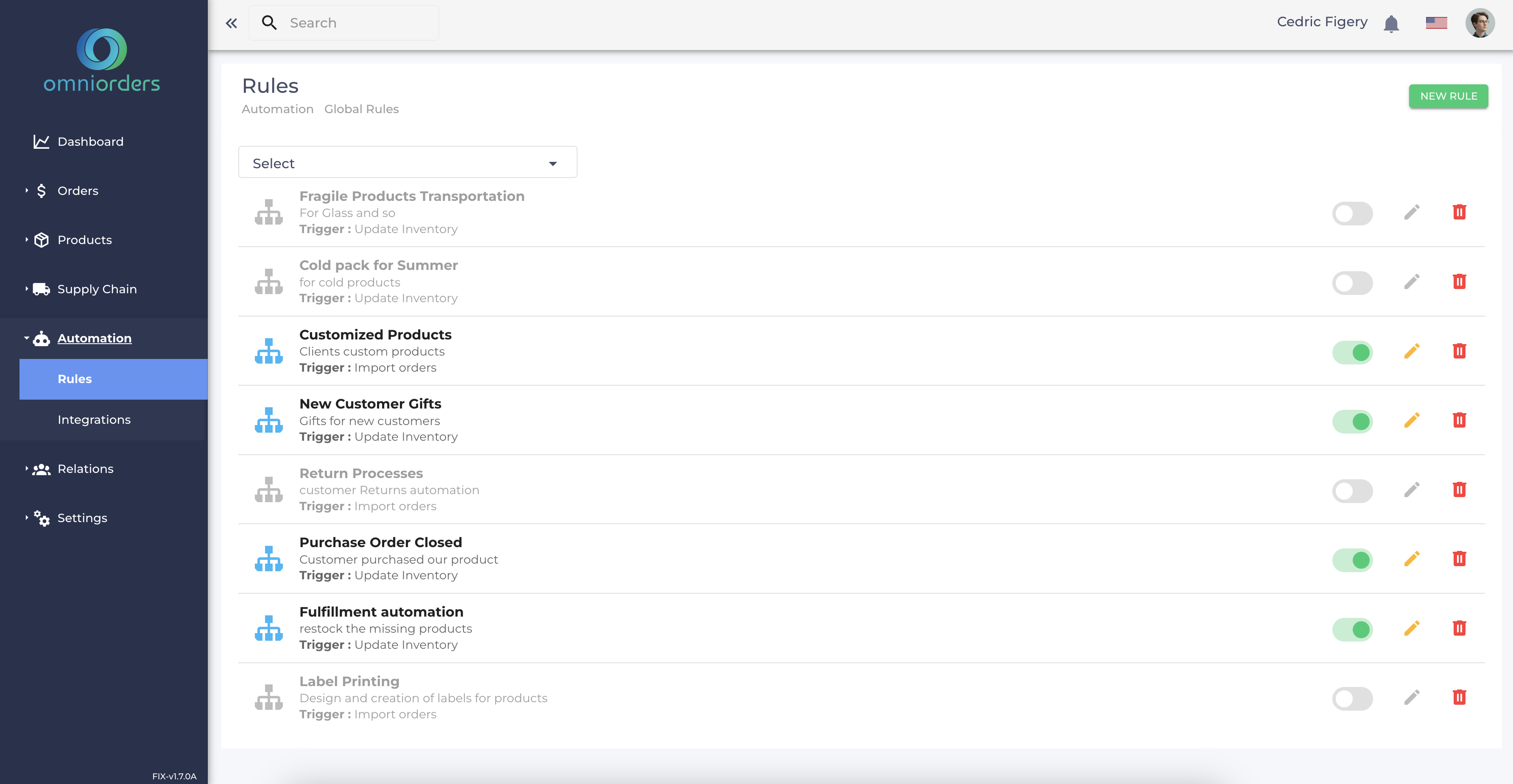Viewport: 1513px width, 784px height.
Task: Edit the Fulfillment automation rule with the pencil icon
Action: coord(1411,628)
